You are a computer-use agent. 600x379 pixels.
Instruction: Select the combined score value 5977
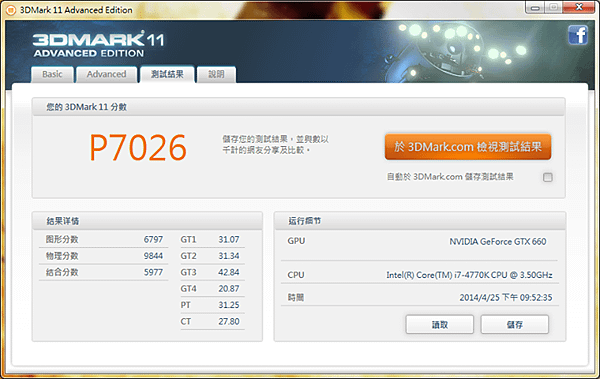click(x=153, y=273)
